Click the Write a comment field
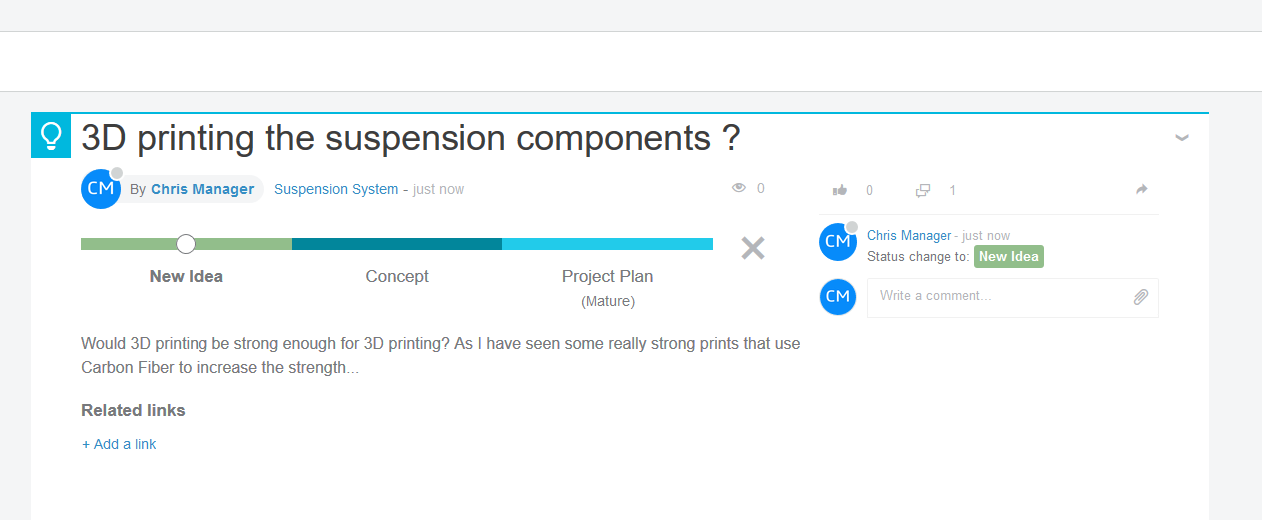Screen dimensions: 1262x520 coord(995,297)
